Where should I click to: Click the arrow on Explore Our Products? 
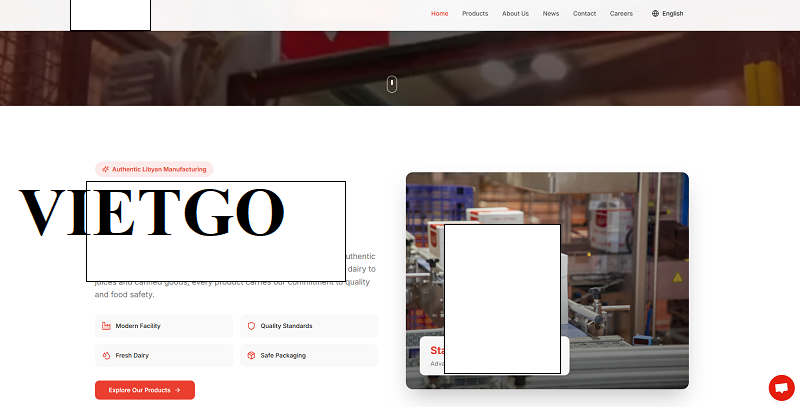pyautogui.click(x=178, y=390)
